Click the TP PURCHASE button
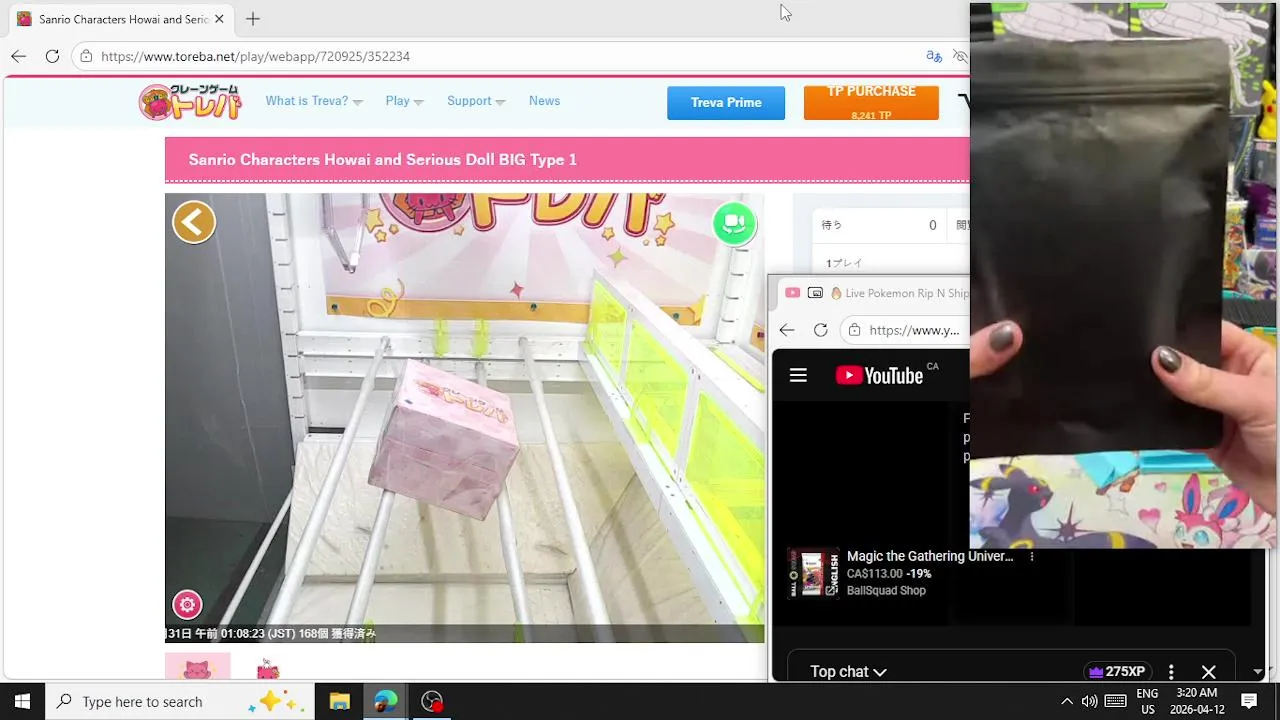The image size is (1280, 720). 871,103
